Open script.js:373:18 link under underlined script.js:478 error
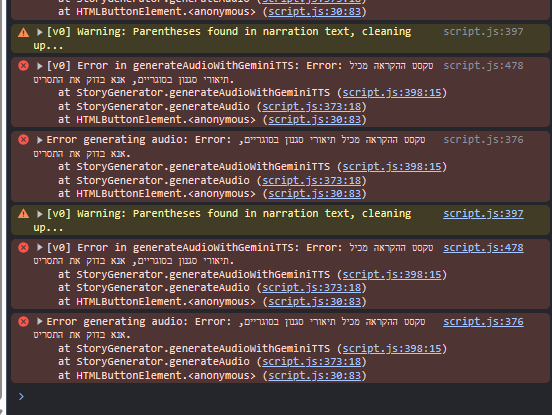The width and height of the screenshot is (552, 415). click(312, 288)
